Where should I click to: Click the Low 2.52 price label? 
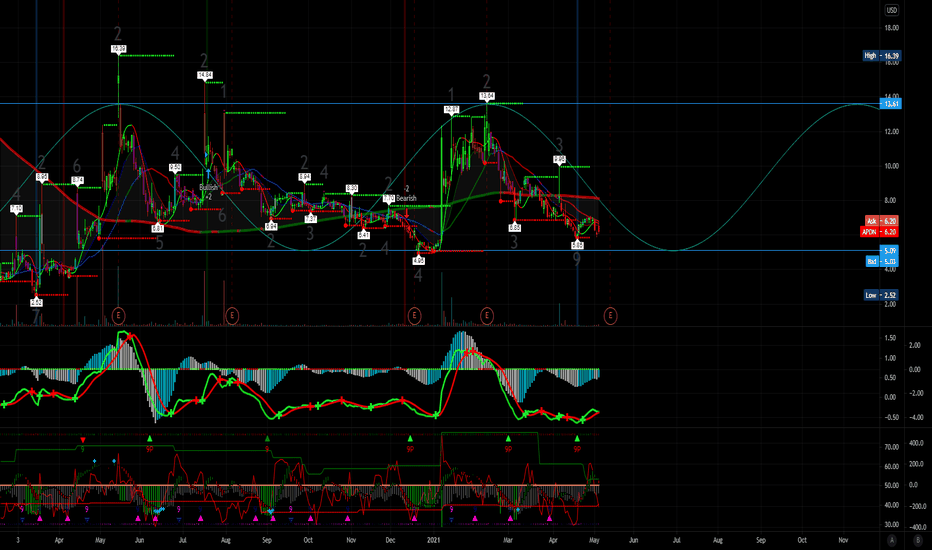click(x=881, y=295)
